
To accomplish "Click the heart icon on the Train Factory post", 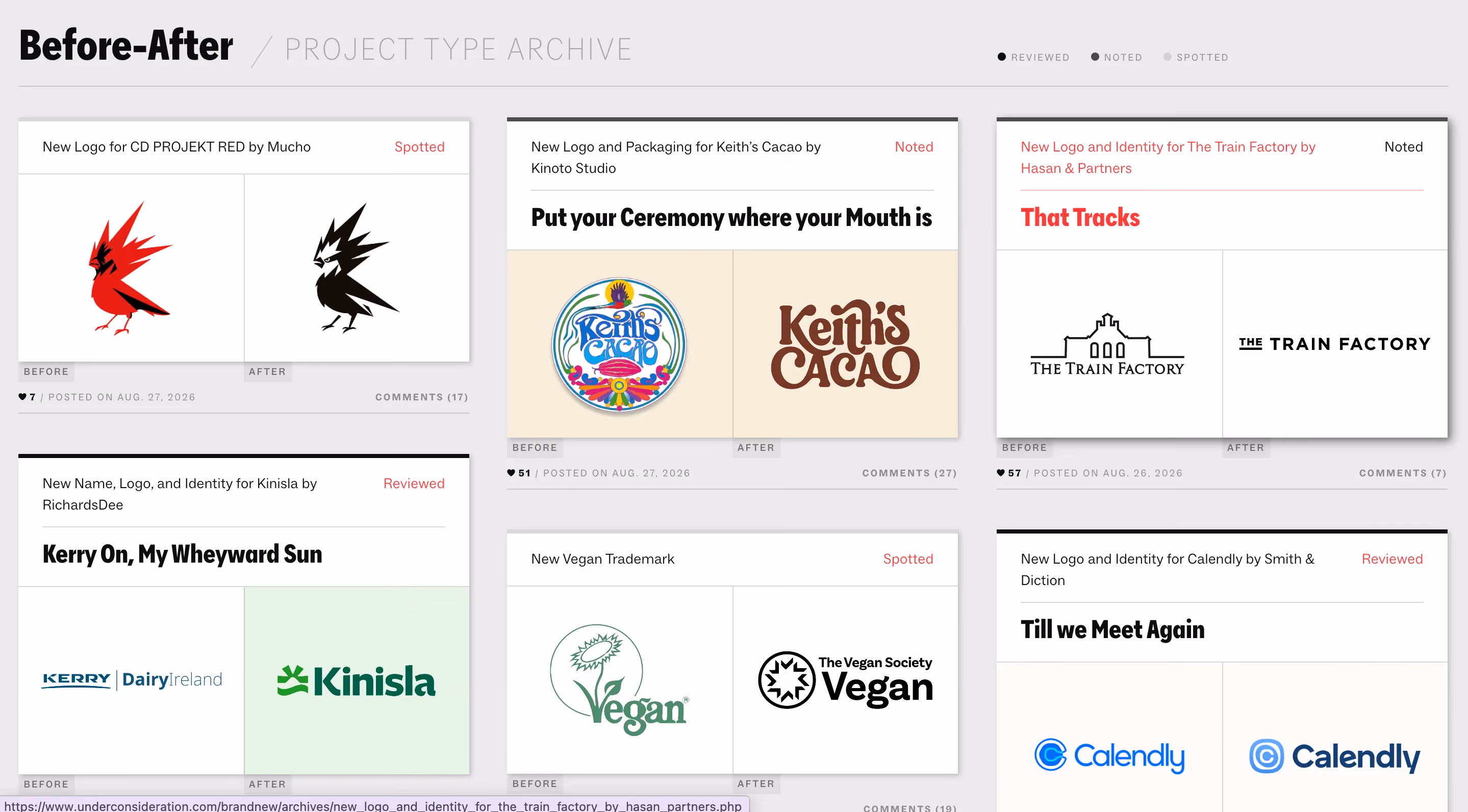I will (x=1000, y=472).
